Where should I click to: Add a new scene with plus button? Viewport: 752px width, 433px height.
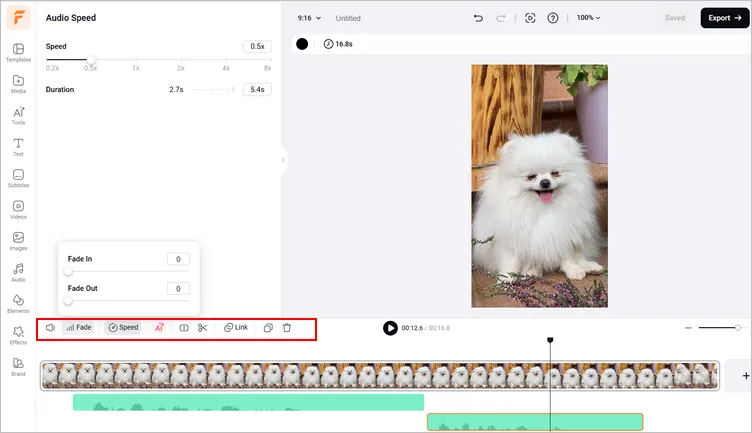click(746, 375)
